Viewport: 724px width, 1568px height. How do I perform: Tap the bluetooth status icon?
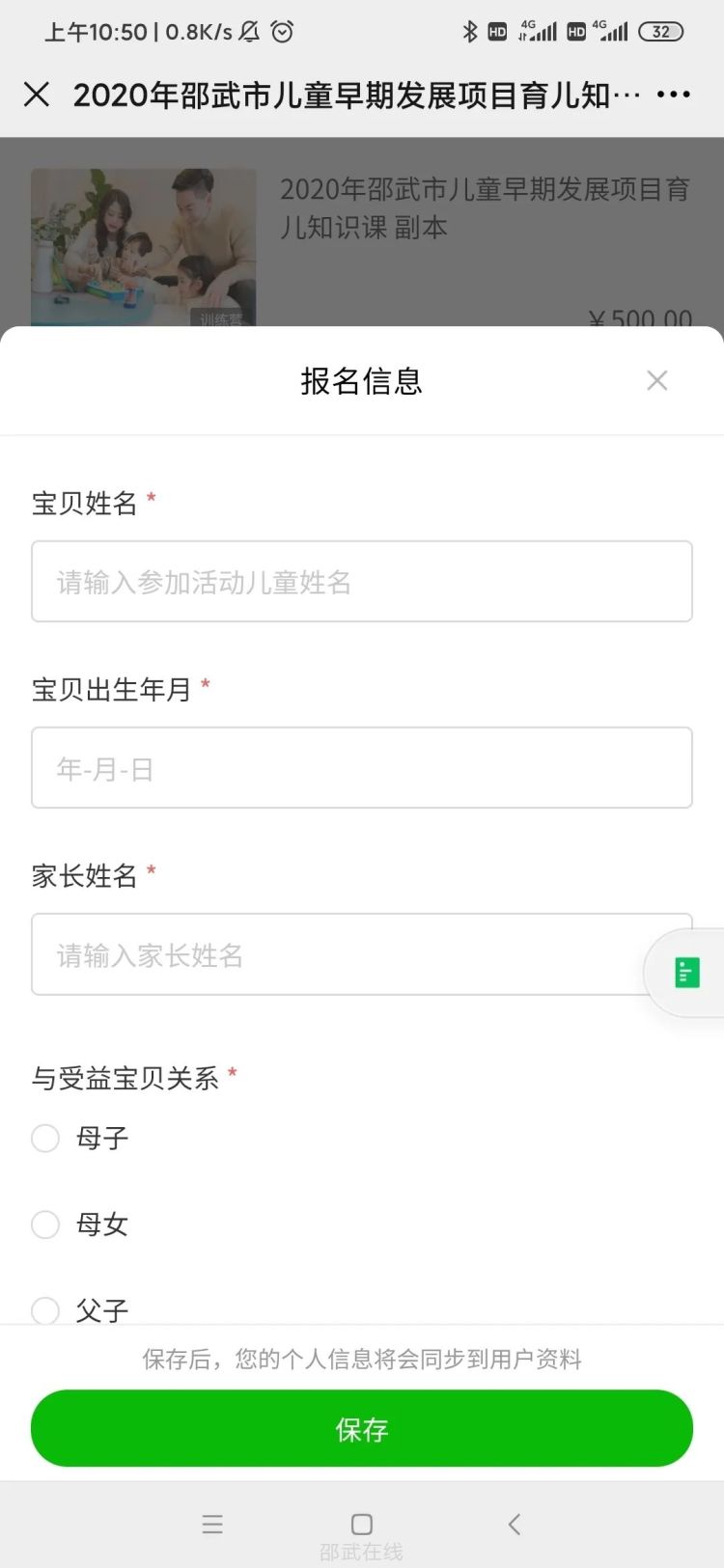point(470,32)
